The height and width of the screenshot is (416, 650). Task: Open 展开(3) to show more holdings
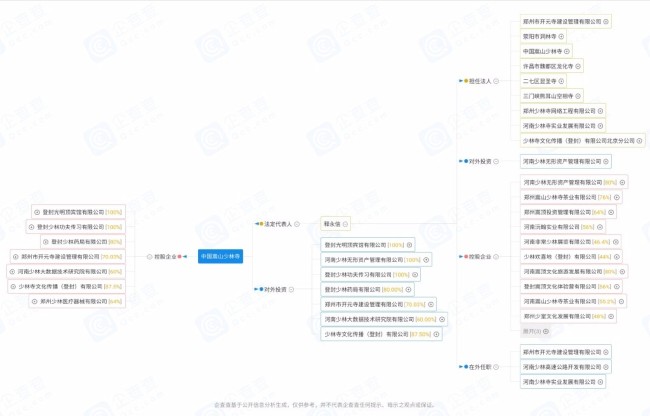click(x=536, y=331)
